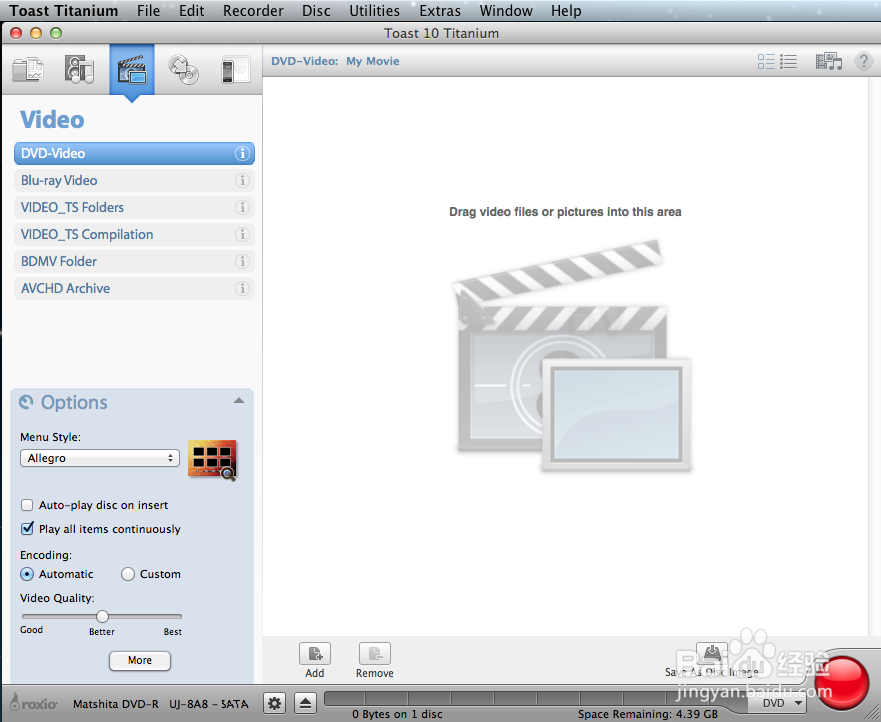Viewport: 881px width, 722px height.
Task: Open the Help menu
Action: (566, 11)
